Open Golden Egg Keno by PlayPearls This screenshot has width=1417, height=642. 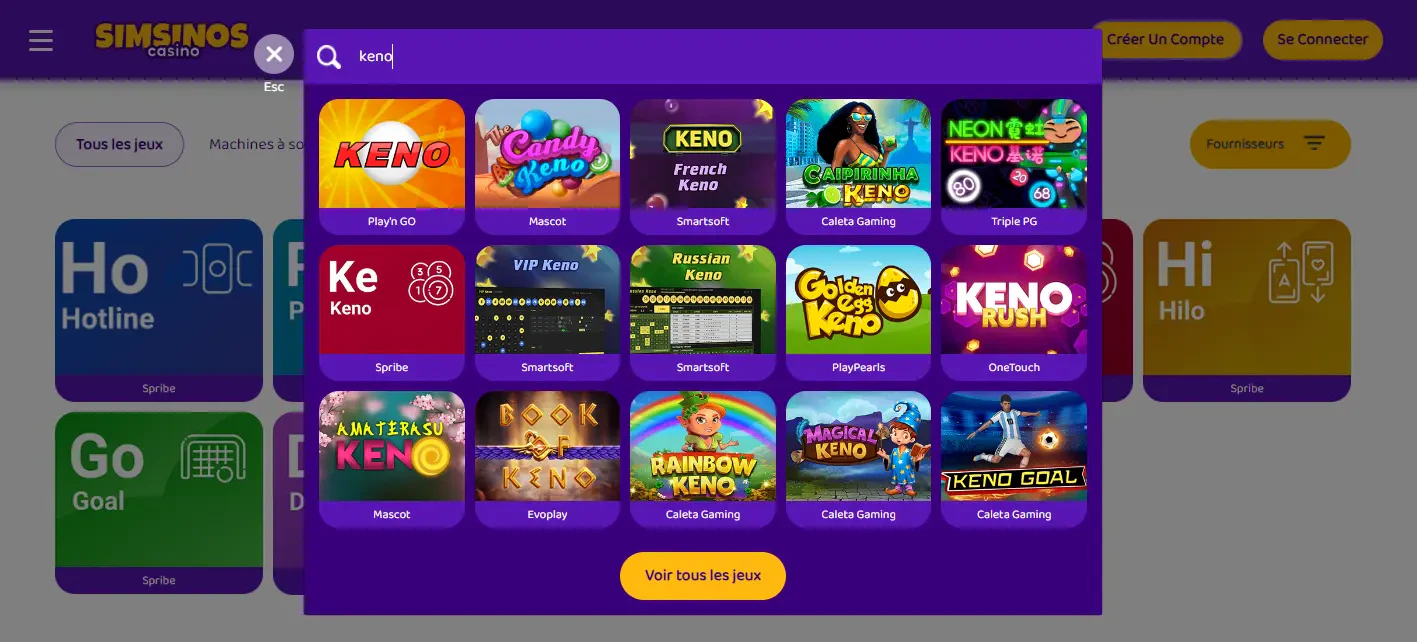coord(858,312)
